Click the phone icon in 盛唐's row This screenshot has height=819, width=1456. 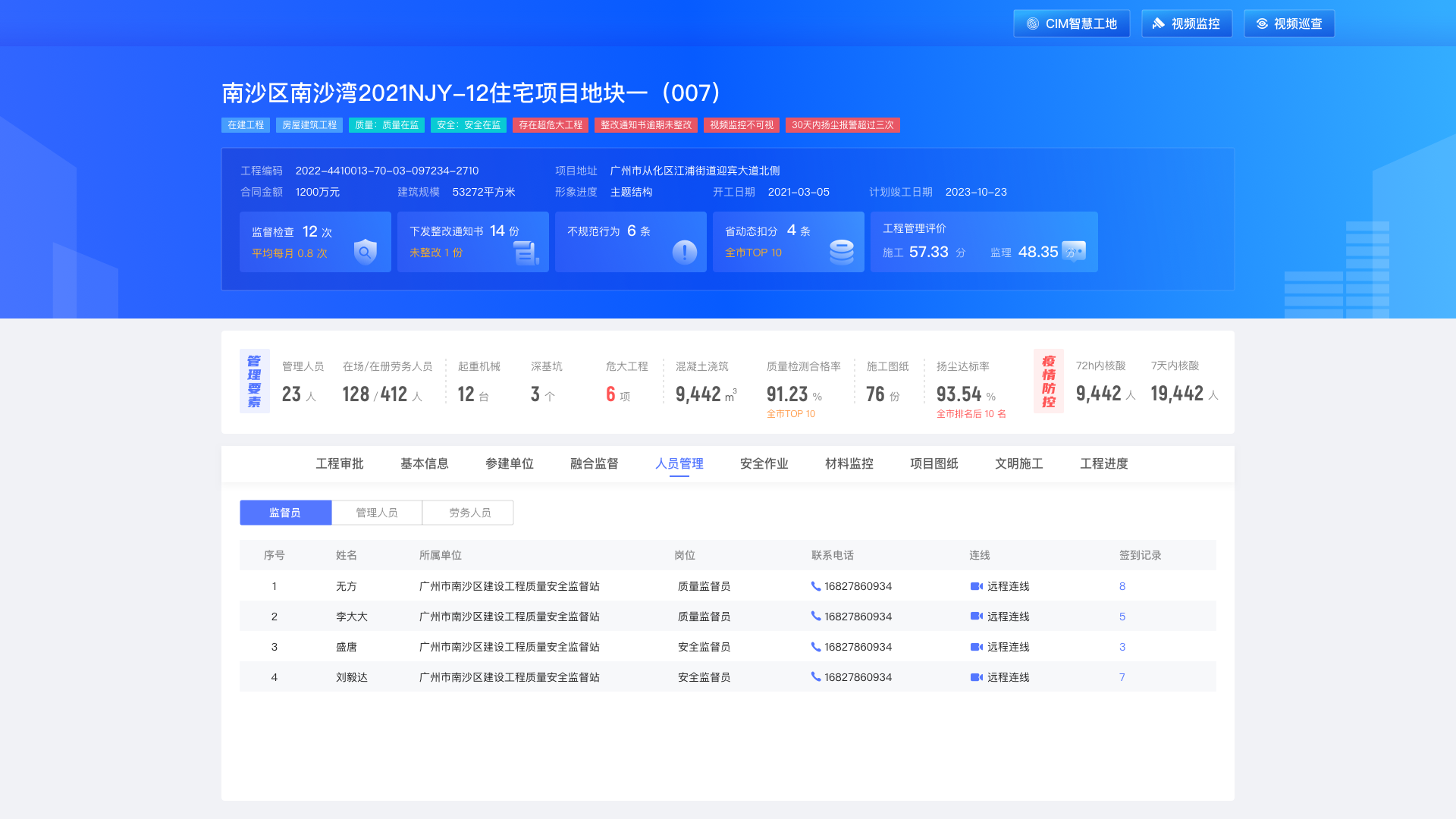tap(816, 647)
